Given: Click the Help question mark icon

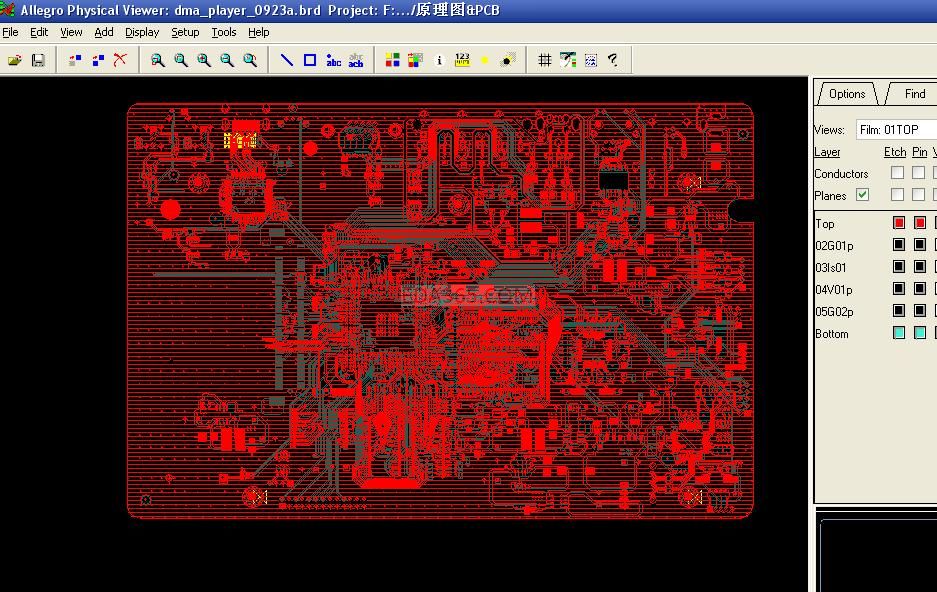Looking at the screenshot, I should [613, 60].
